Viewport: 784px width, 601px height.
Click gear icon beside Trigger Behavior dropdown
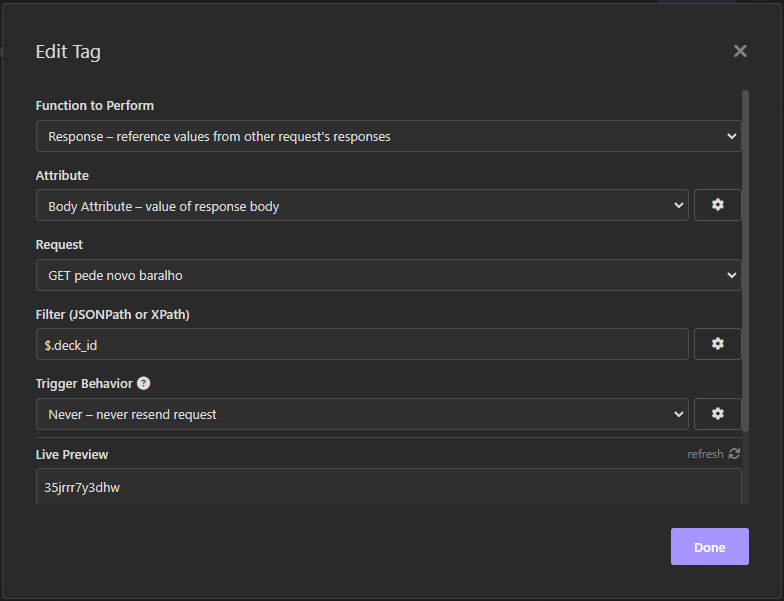[x=718, y=414]
